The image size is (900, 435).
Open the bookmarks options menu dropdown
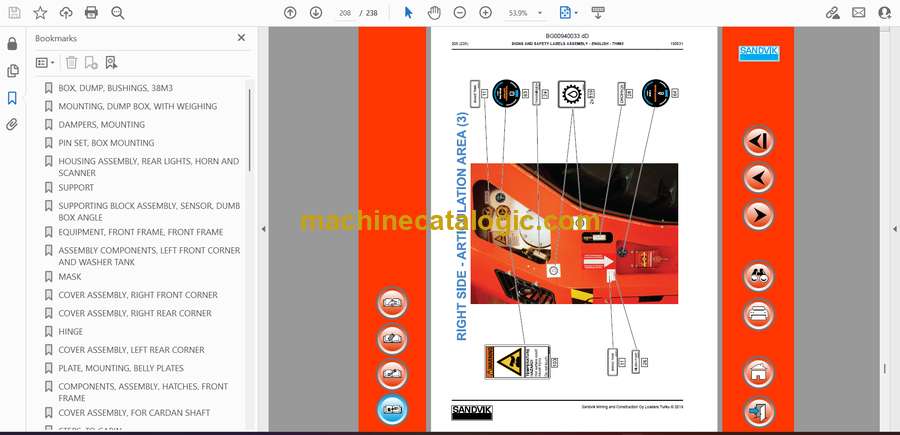tap(45, 63)
